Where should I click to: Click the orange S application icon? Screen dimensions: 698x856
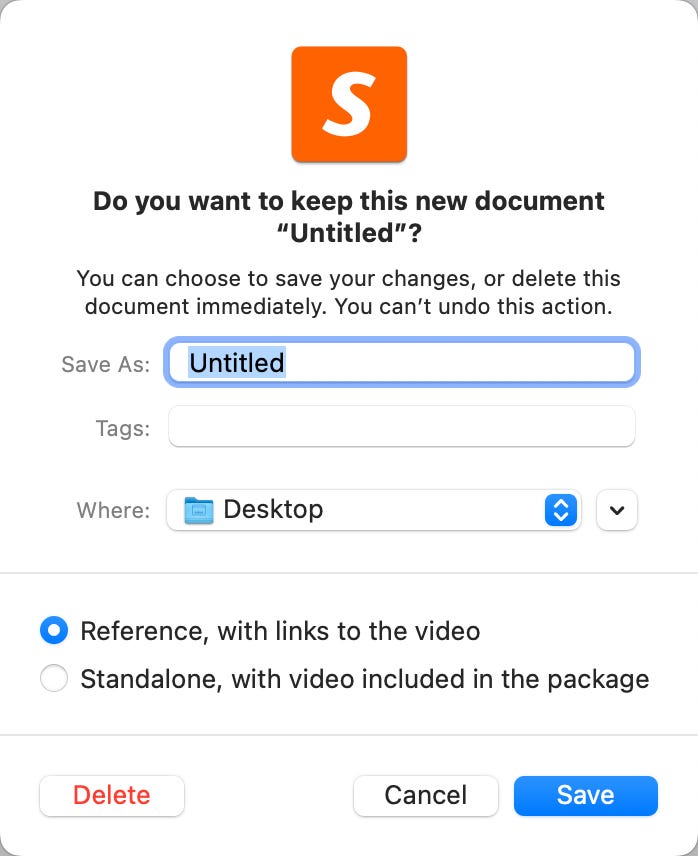(349, 104)
